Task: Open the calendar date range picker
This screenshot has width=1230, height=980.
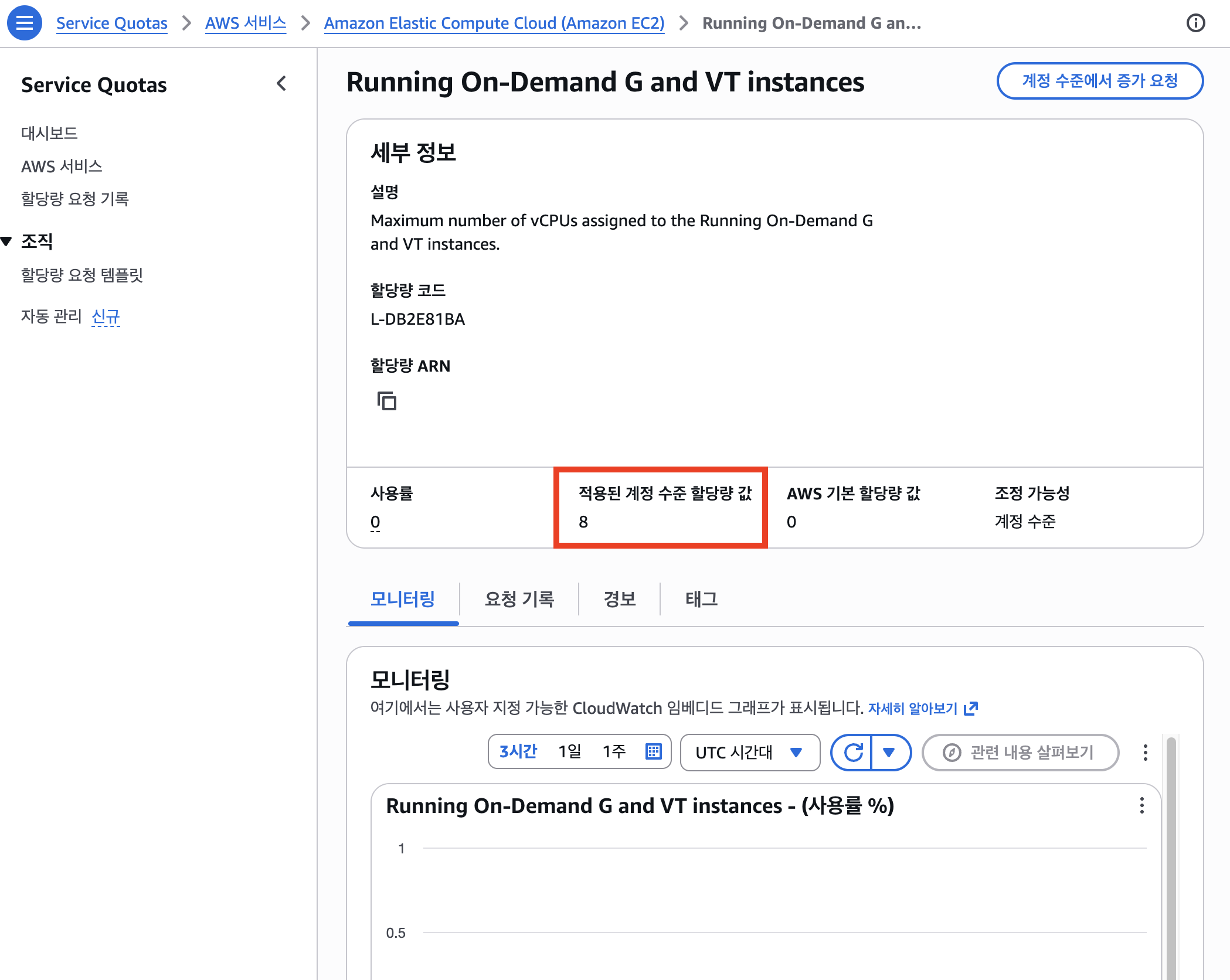Action: 655,752
